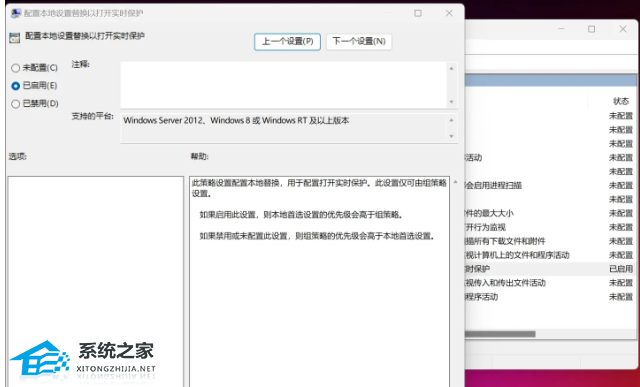Image resolution: width=640 pixels, height=387 pixels.
Task: Close the background policy editor window
Action: pyautogui.click(x=623, y=29)
